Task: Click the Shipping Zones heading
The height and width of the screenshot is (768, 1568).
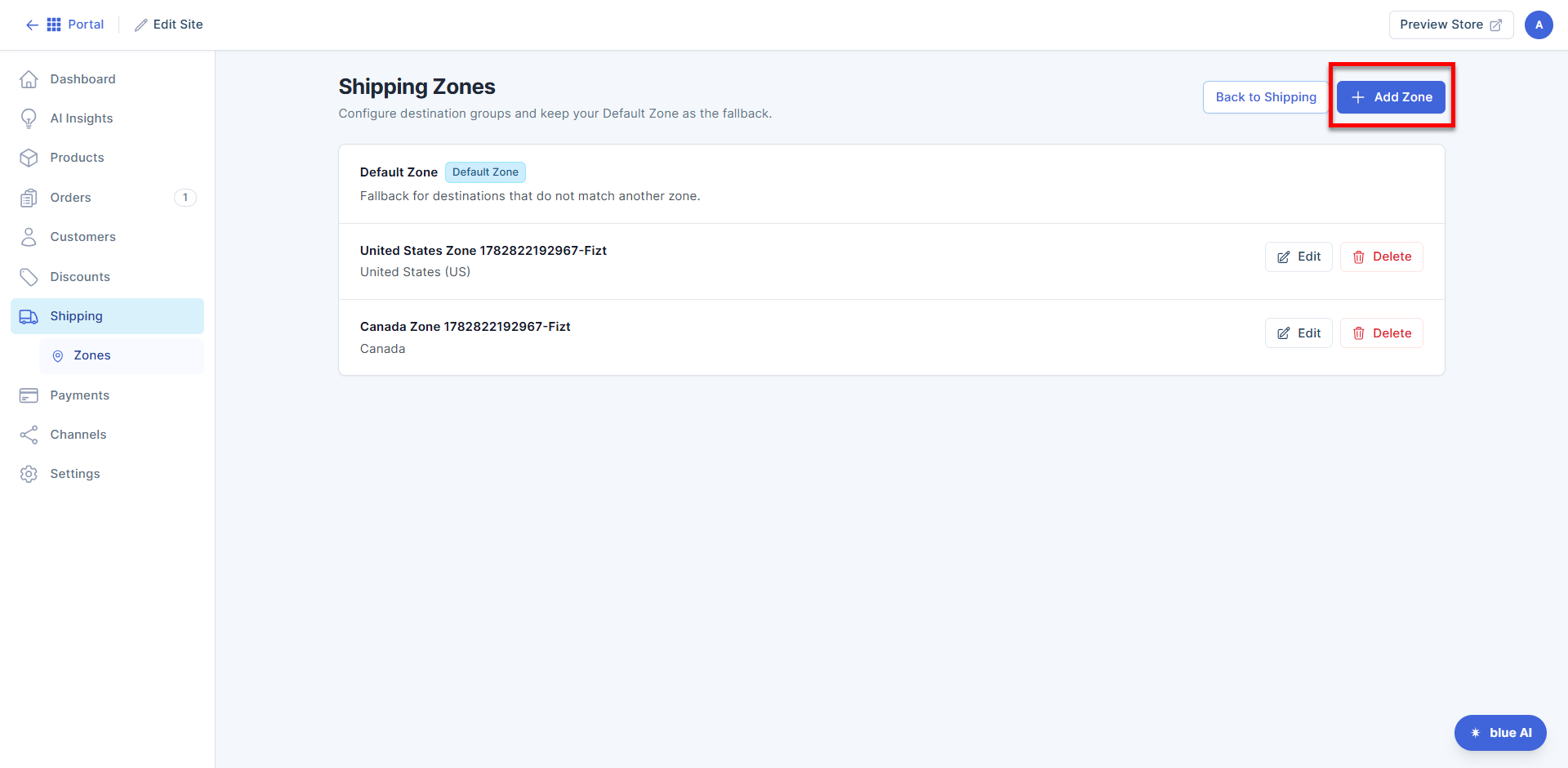Action: 416,87
